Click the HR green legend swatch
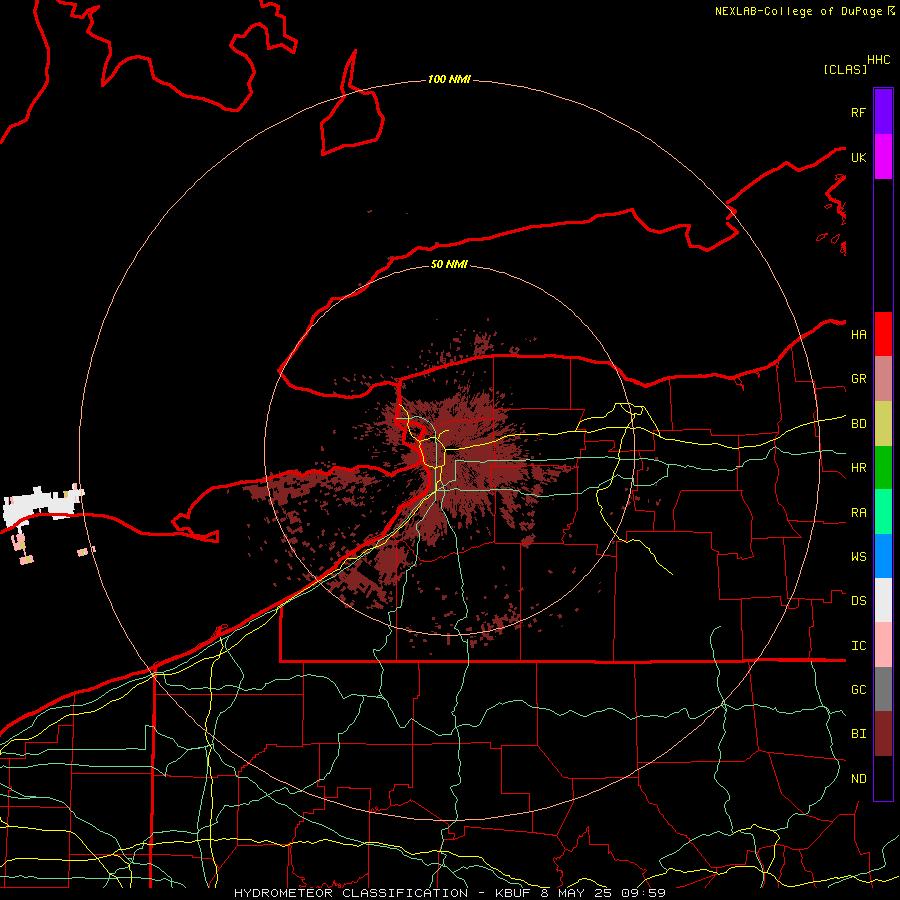 (883, 468)
